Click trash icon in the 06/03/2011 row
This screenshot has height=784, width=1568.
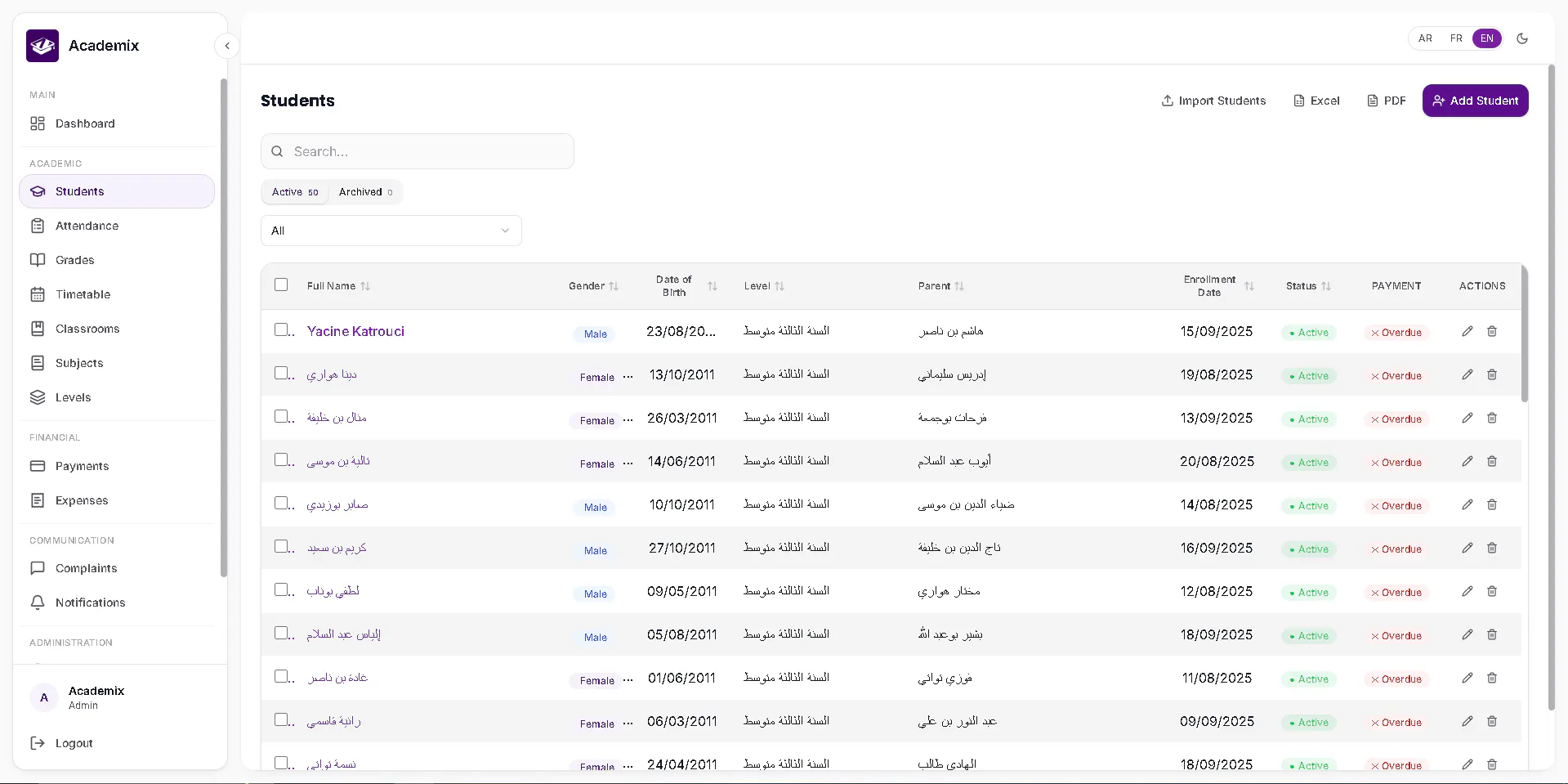(1492, 721)
